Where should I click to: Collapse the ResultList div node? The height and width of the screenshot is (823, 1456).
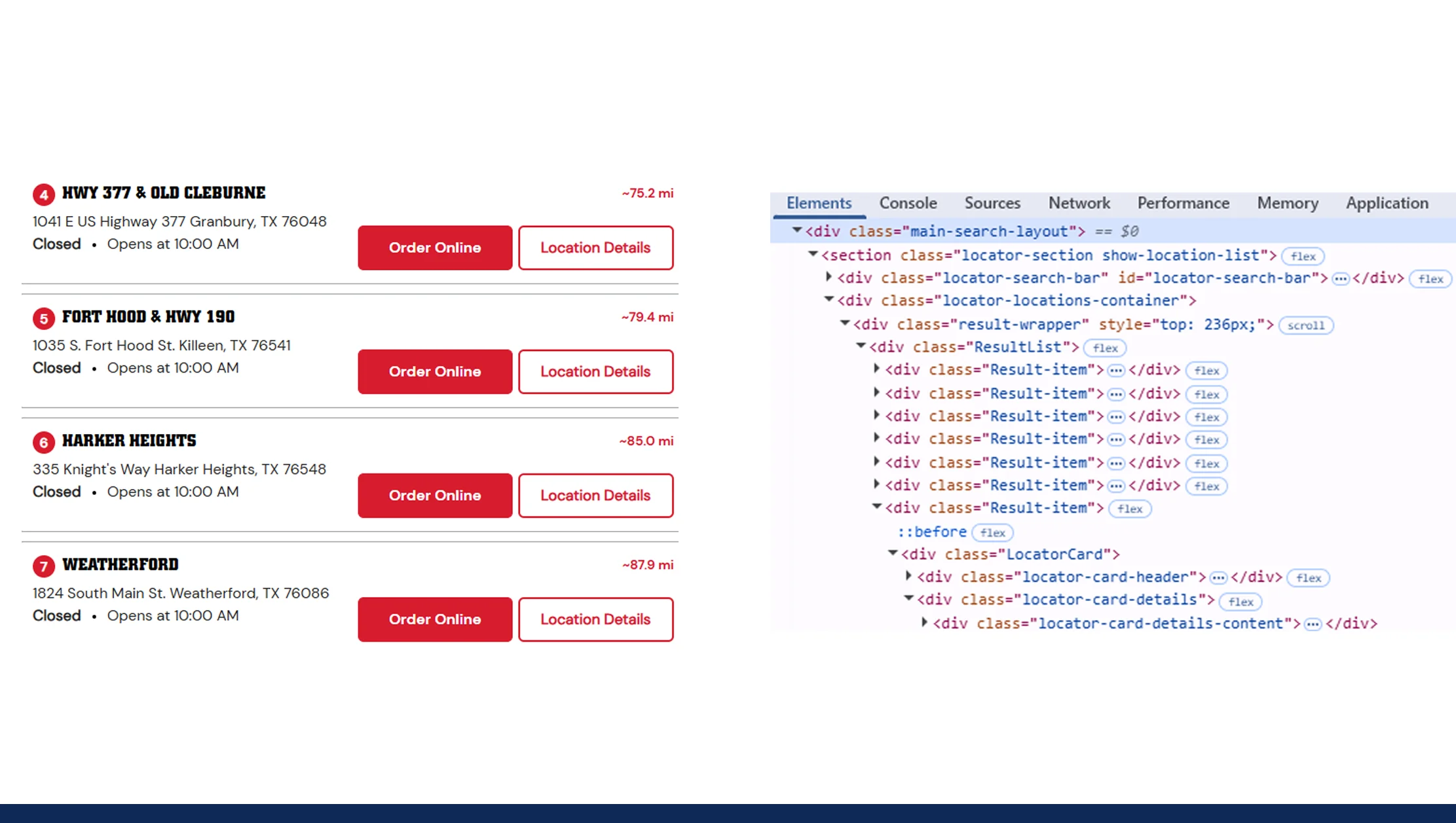click(861, 346)
